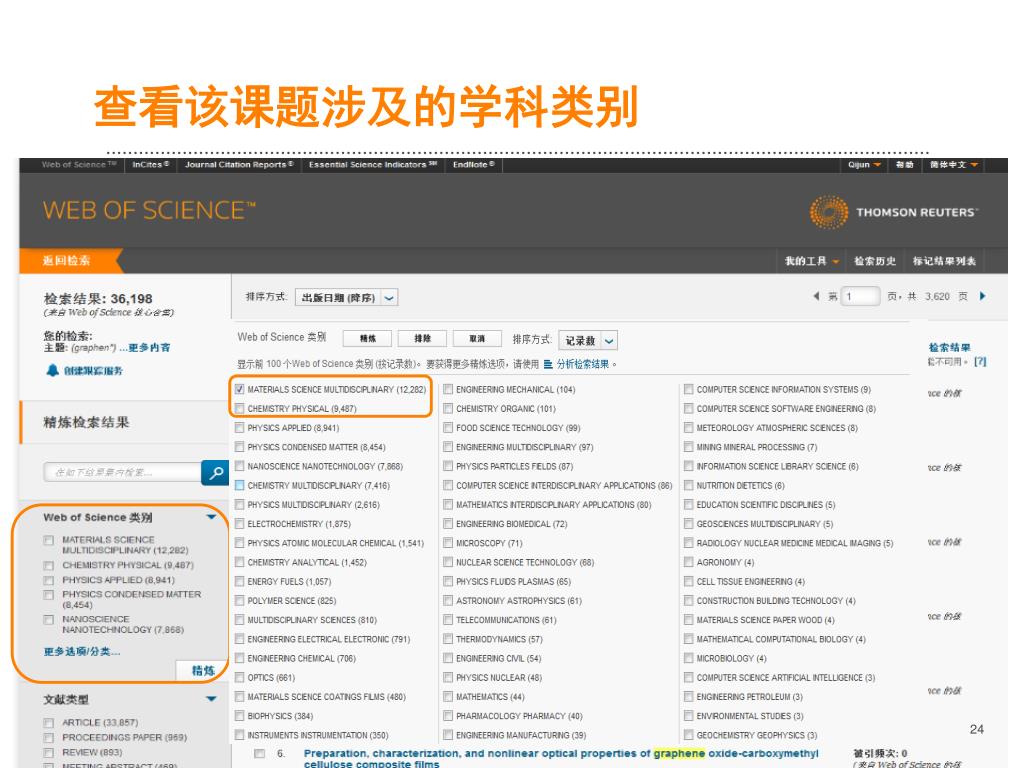1024x768 pixels.
Task: Click the search-within-results input field
Action: [123, 472]
